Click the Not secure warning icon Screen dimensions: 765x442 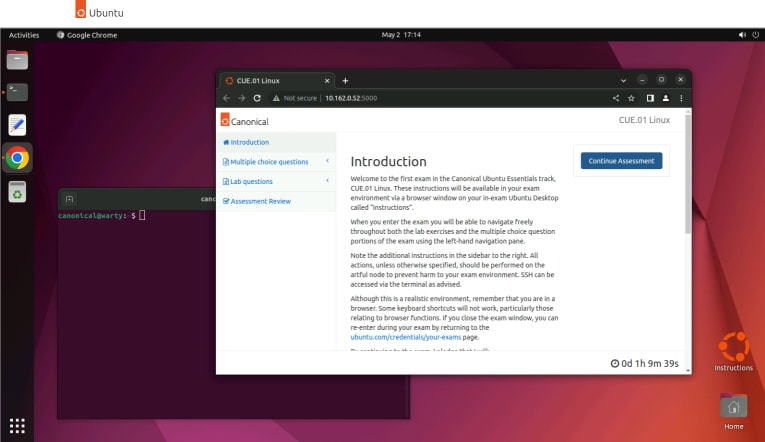point(276,98)
